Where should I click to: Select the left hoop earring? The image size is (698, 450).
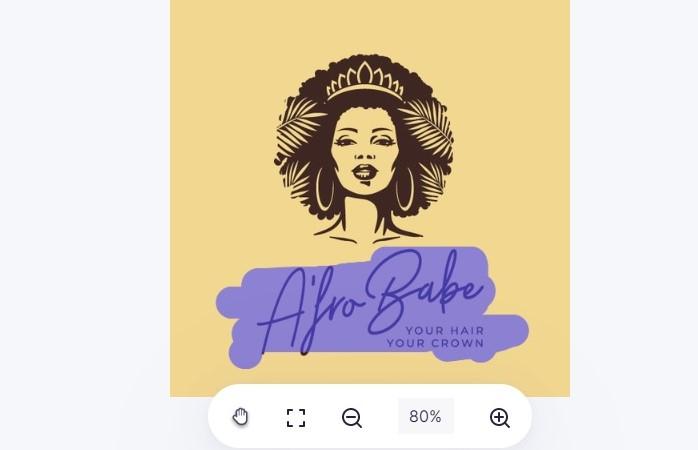325,187
